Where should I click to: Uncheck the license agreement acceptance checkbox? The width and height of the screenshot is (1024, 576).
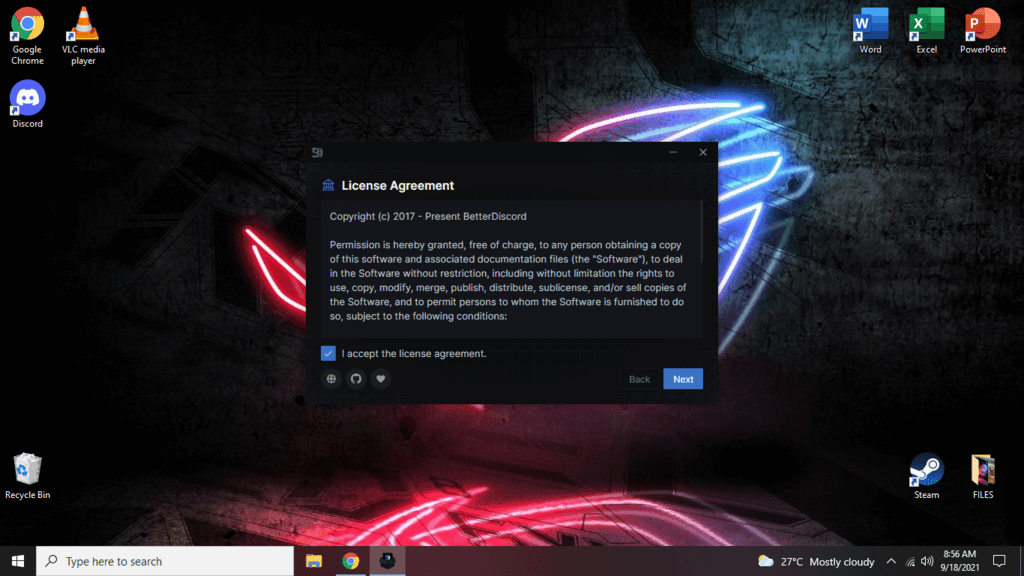coord(329,353)
